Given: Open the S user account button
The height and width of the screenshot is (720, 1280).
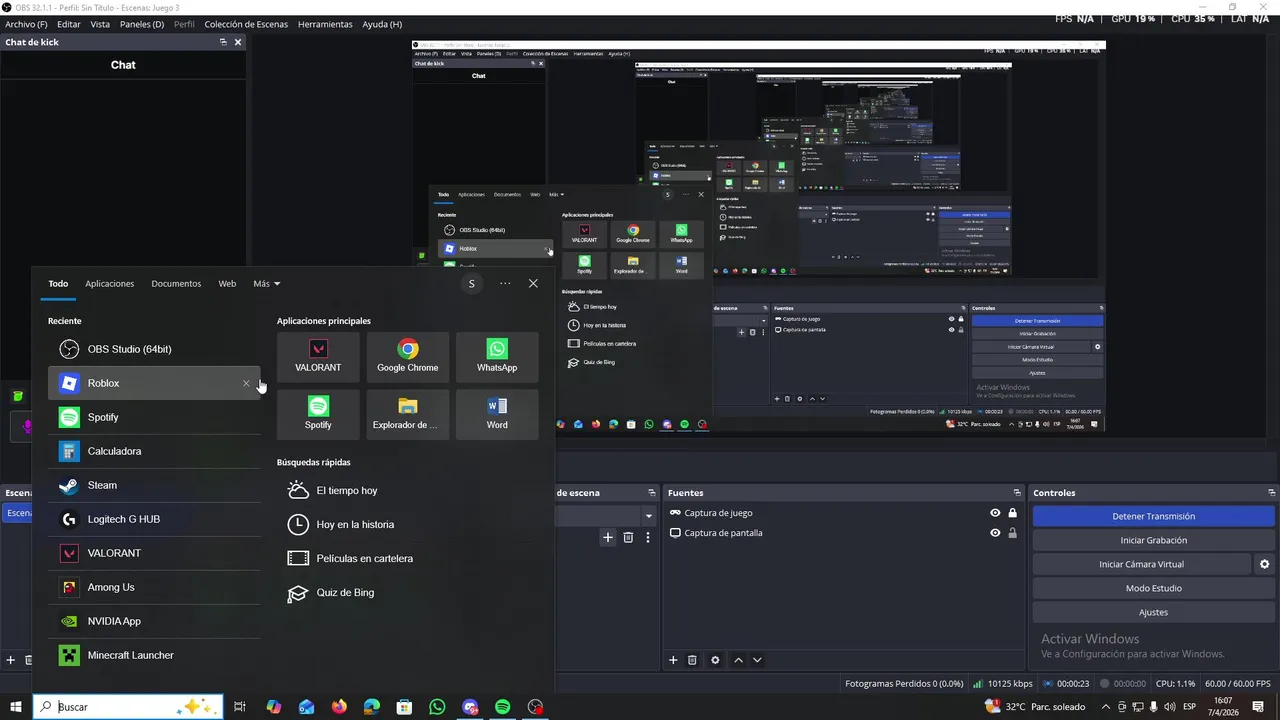Looking at the screenshot, I should (x=472, y=284).
